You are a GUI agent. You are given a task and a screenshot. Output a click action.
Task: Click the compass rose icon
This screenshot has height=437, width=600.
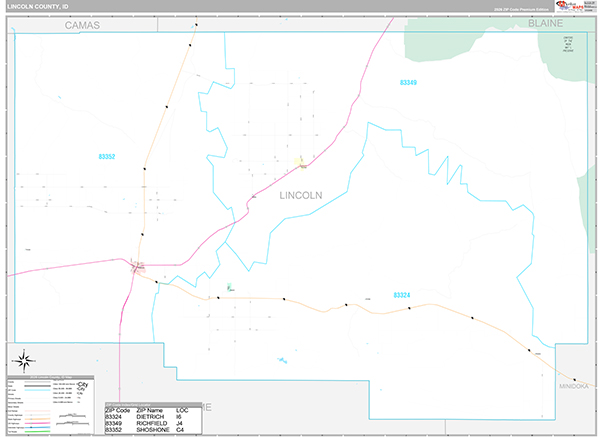[x=24, y=361]
